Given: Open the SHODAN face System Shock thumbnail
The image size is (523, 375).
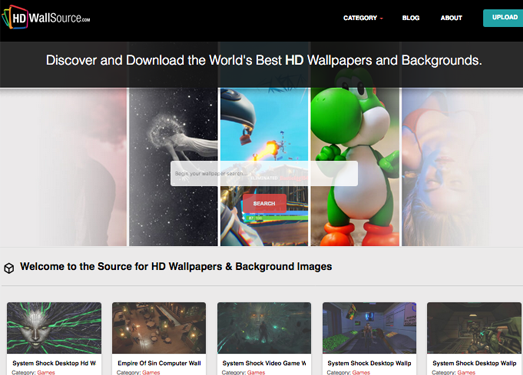Looking at the screenshot, I should 54,328.
